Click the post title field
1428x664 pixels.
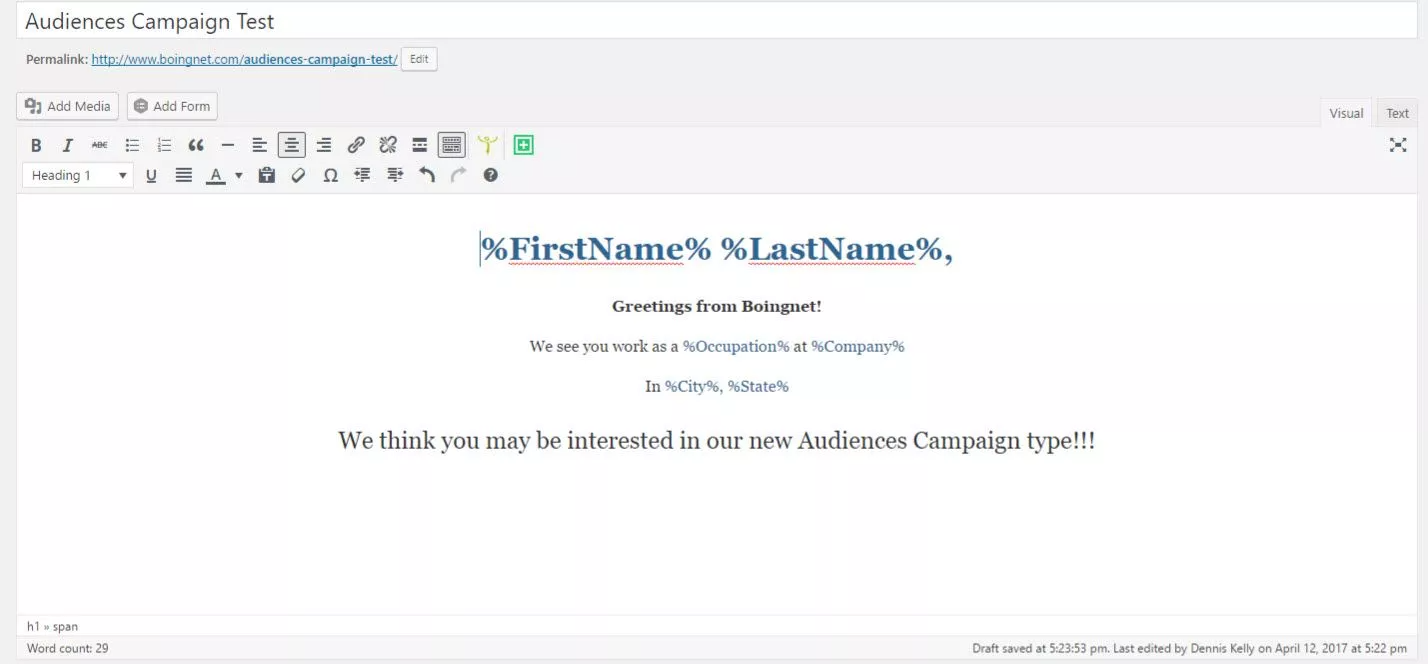[714, 21]
